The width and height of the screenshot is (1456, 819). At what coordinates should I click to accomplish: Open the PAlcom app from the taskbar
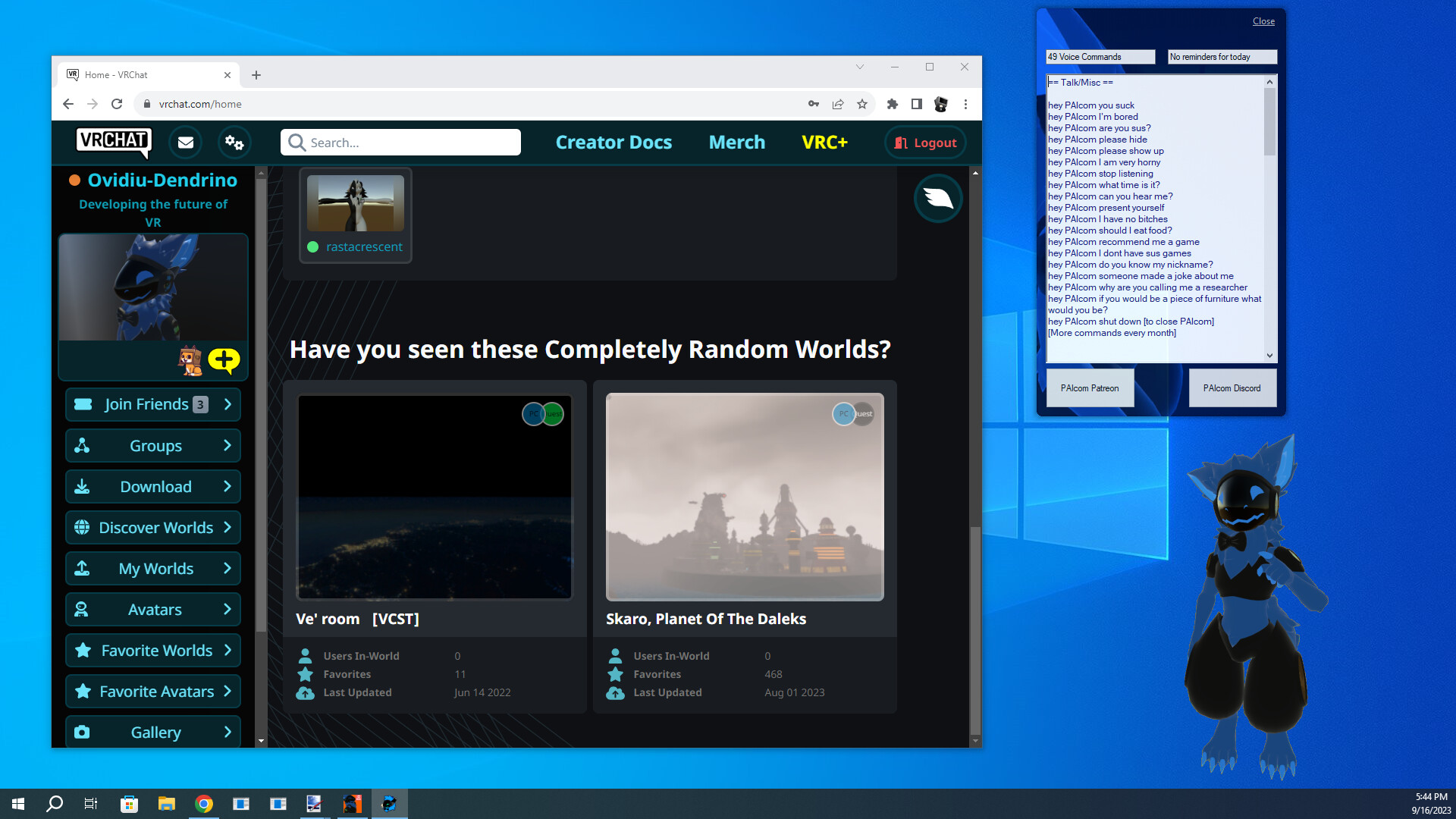pos(389,803)
